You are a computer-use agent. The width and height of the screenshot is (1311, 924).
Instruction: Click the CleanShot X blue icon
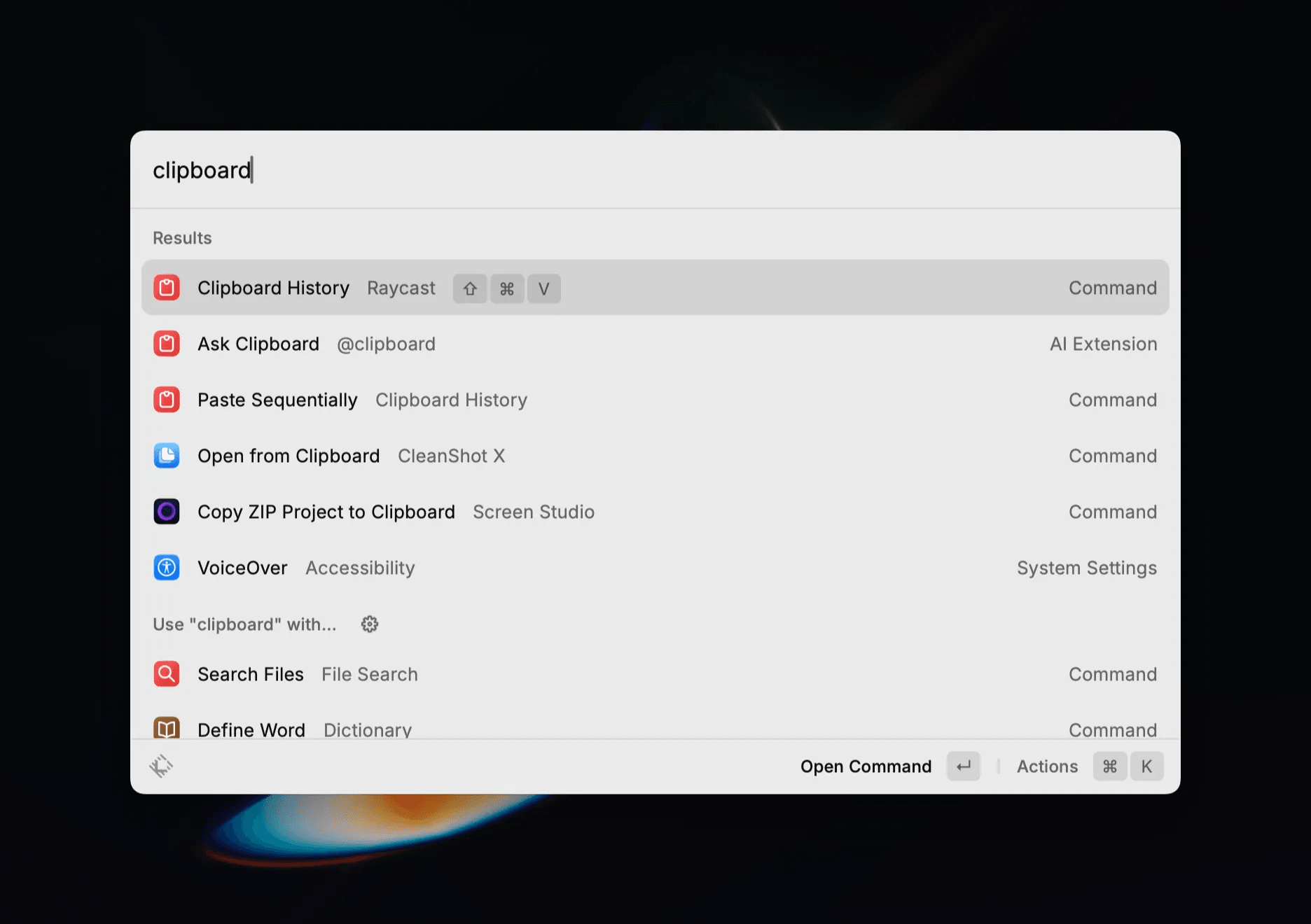pyautogui.click(x=167, y=456)
